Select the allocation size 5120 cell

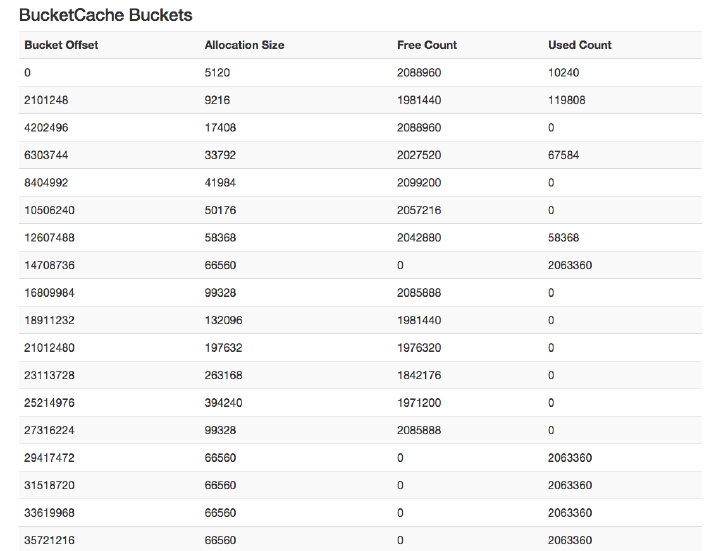(x=217, y=73)
